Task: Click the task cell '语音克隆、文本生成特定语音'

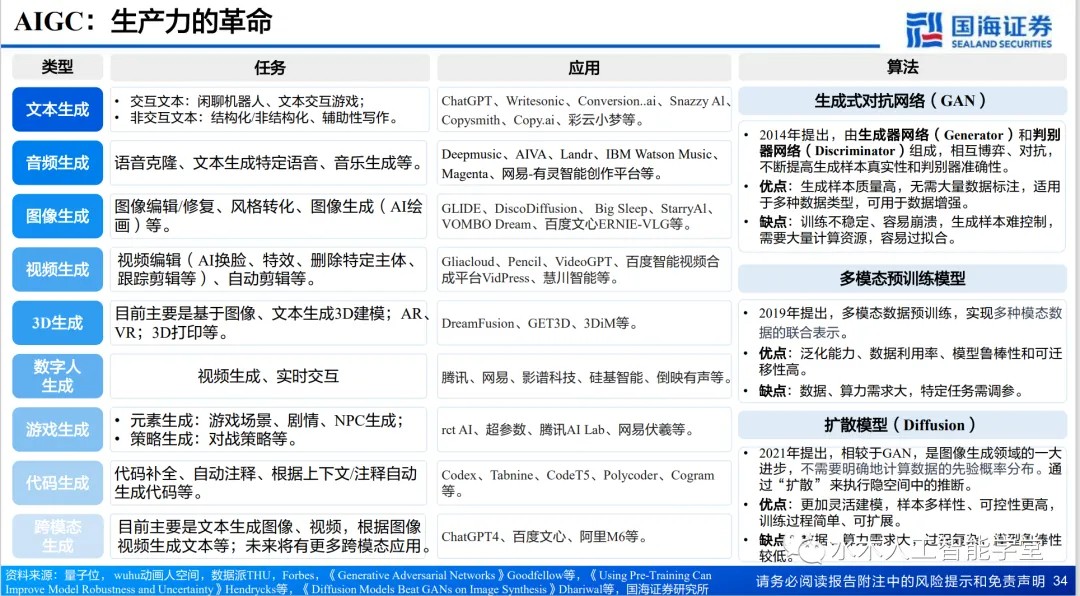Action: 269,163
